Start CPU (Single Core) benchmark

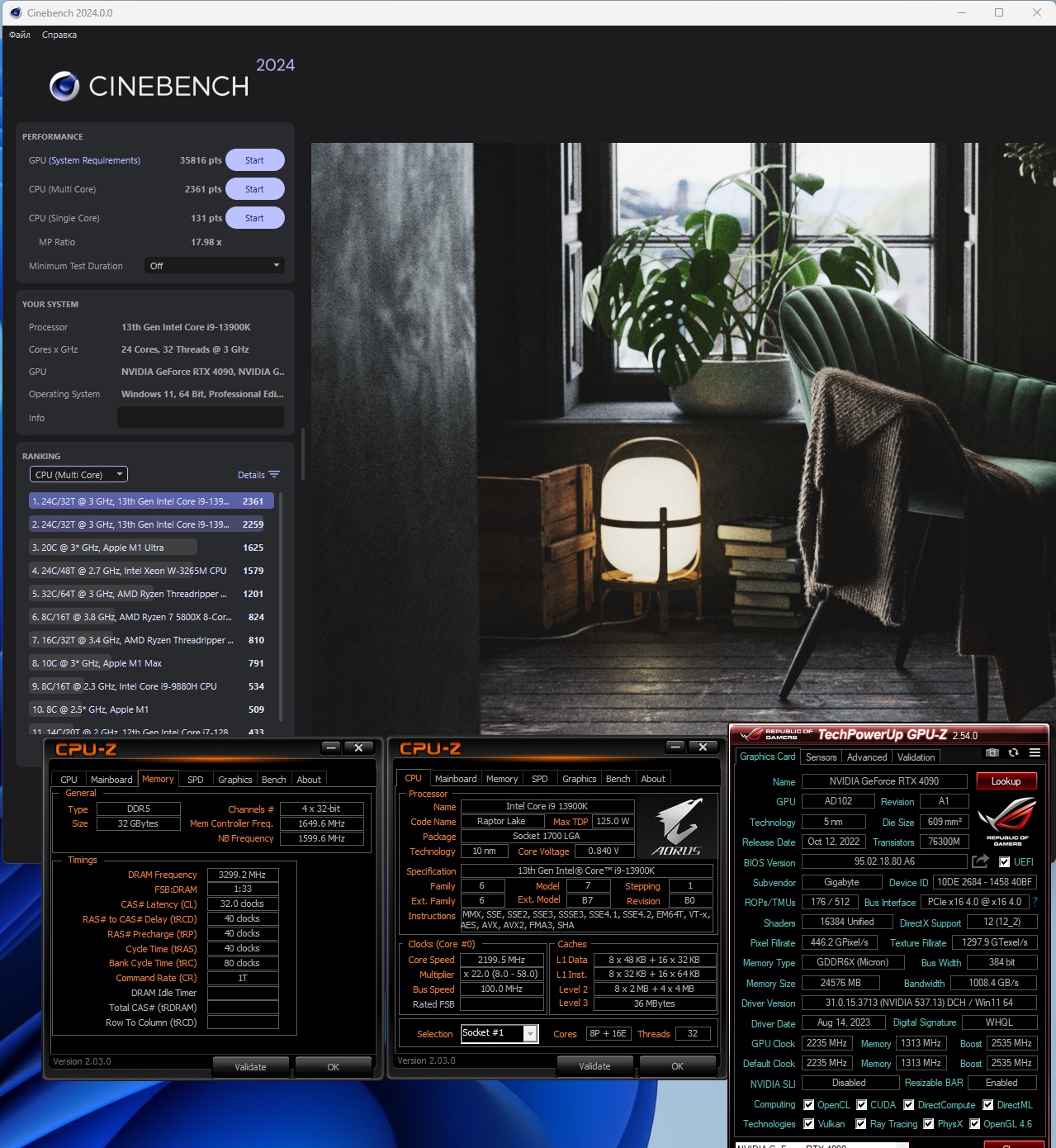click(254, 218)
